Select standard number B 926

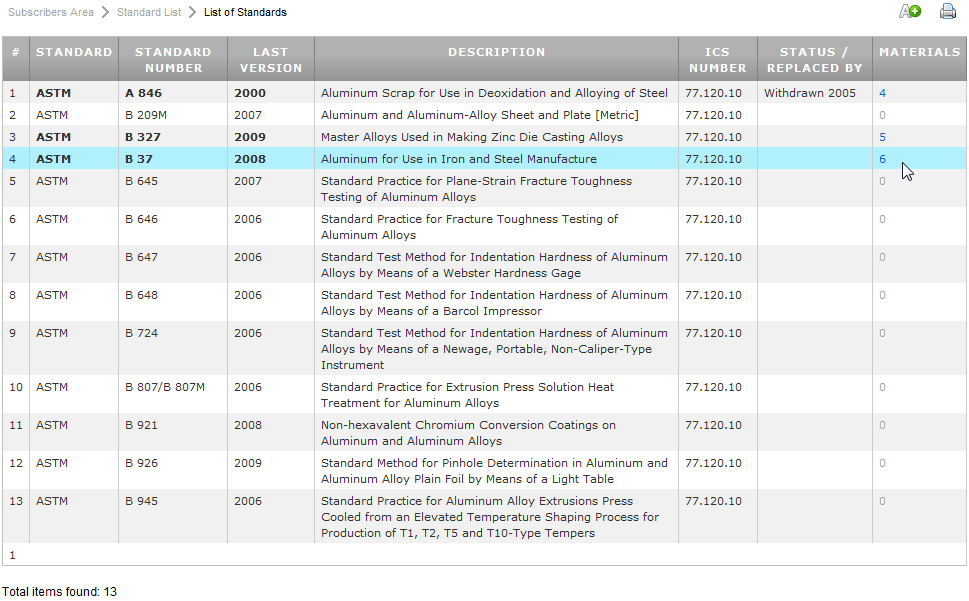[142, 463]
